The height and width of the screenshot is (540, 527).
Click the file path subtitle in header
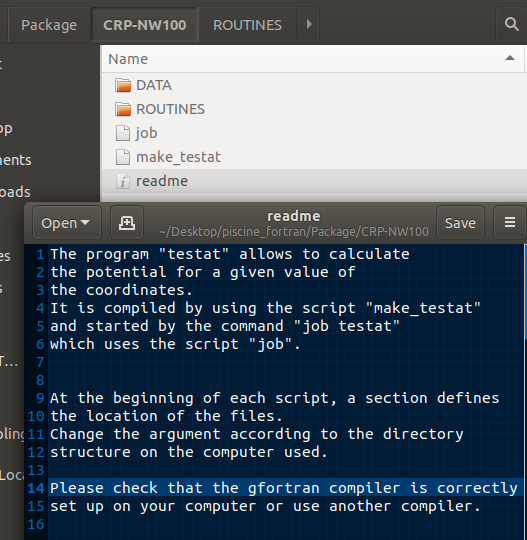[294, 232]
